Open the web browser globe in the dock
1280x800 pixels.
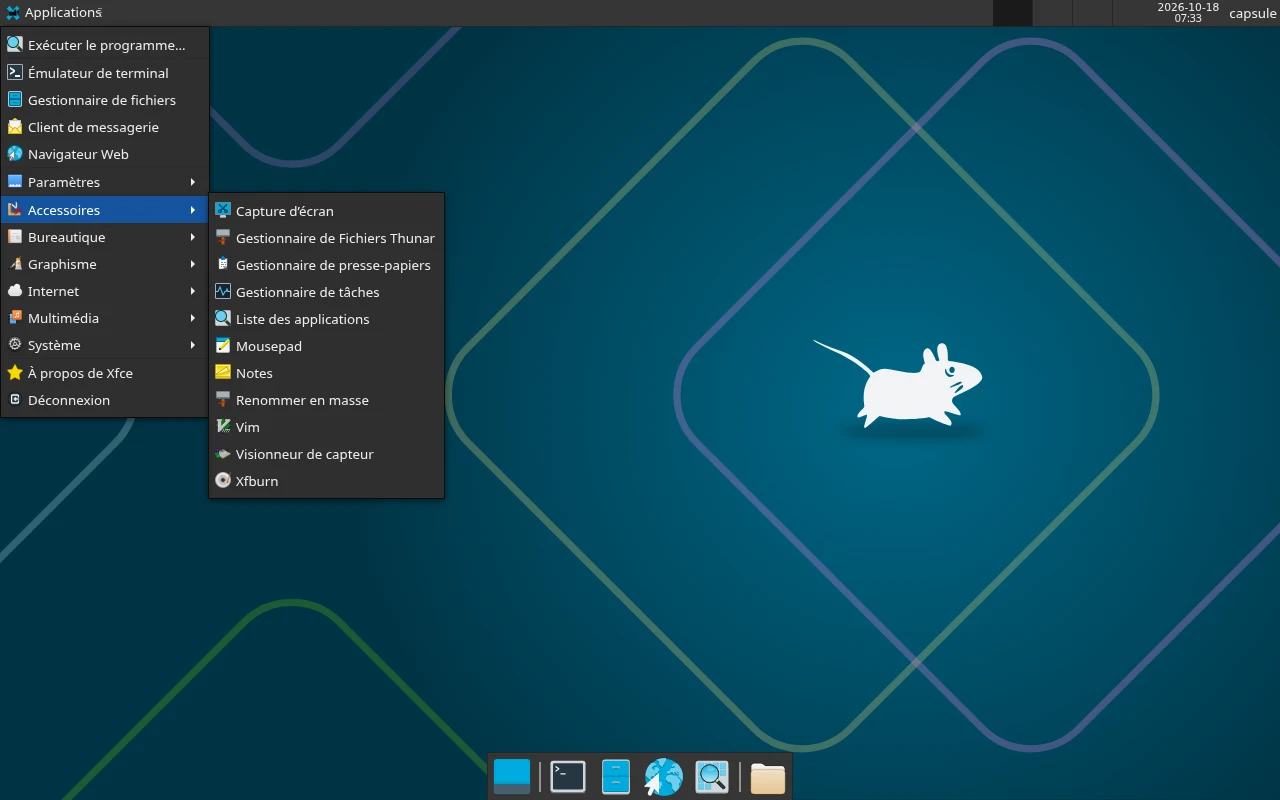click(x=663, y=777)
